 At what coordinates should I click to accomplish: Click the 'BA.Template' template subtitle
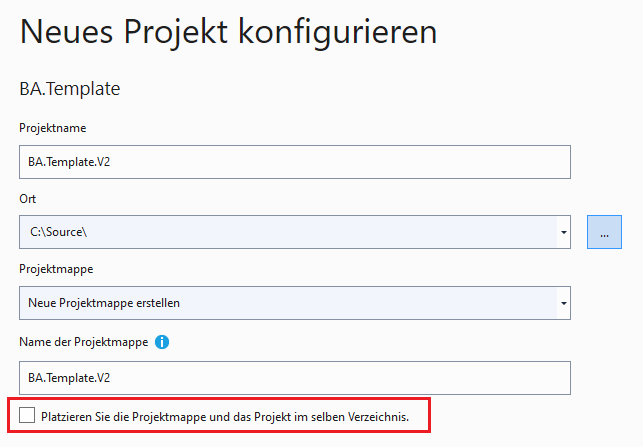point(70,89)
